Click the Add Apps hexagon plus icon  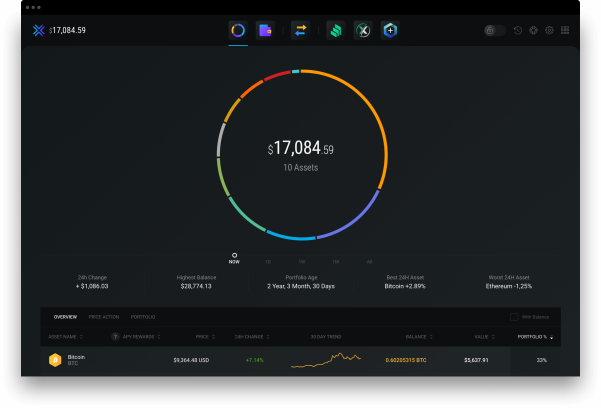(390, 30)
